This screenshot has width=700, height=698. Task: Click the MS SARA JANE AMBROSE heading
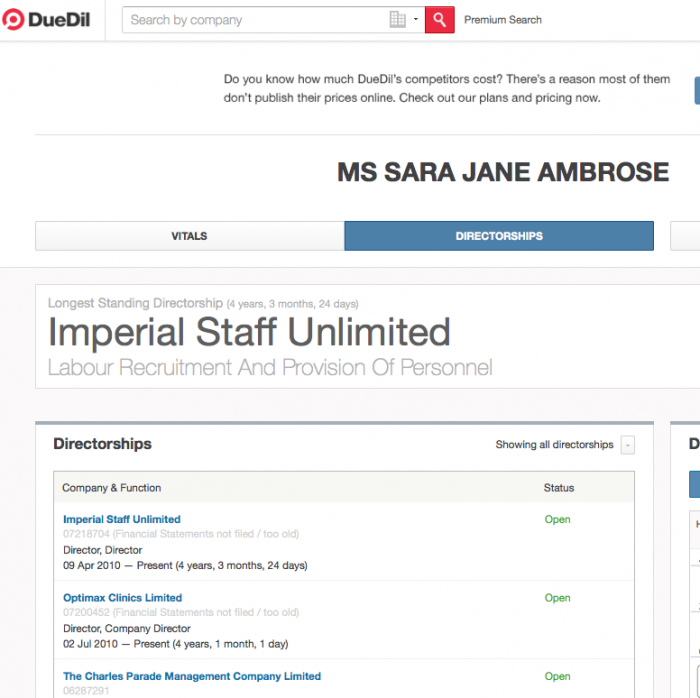(503, 172)
